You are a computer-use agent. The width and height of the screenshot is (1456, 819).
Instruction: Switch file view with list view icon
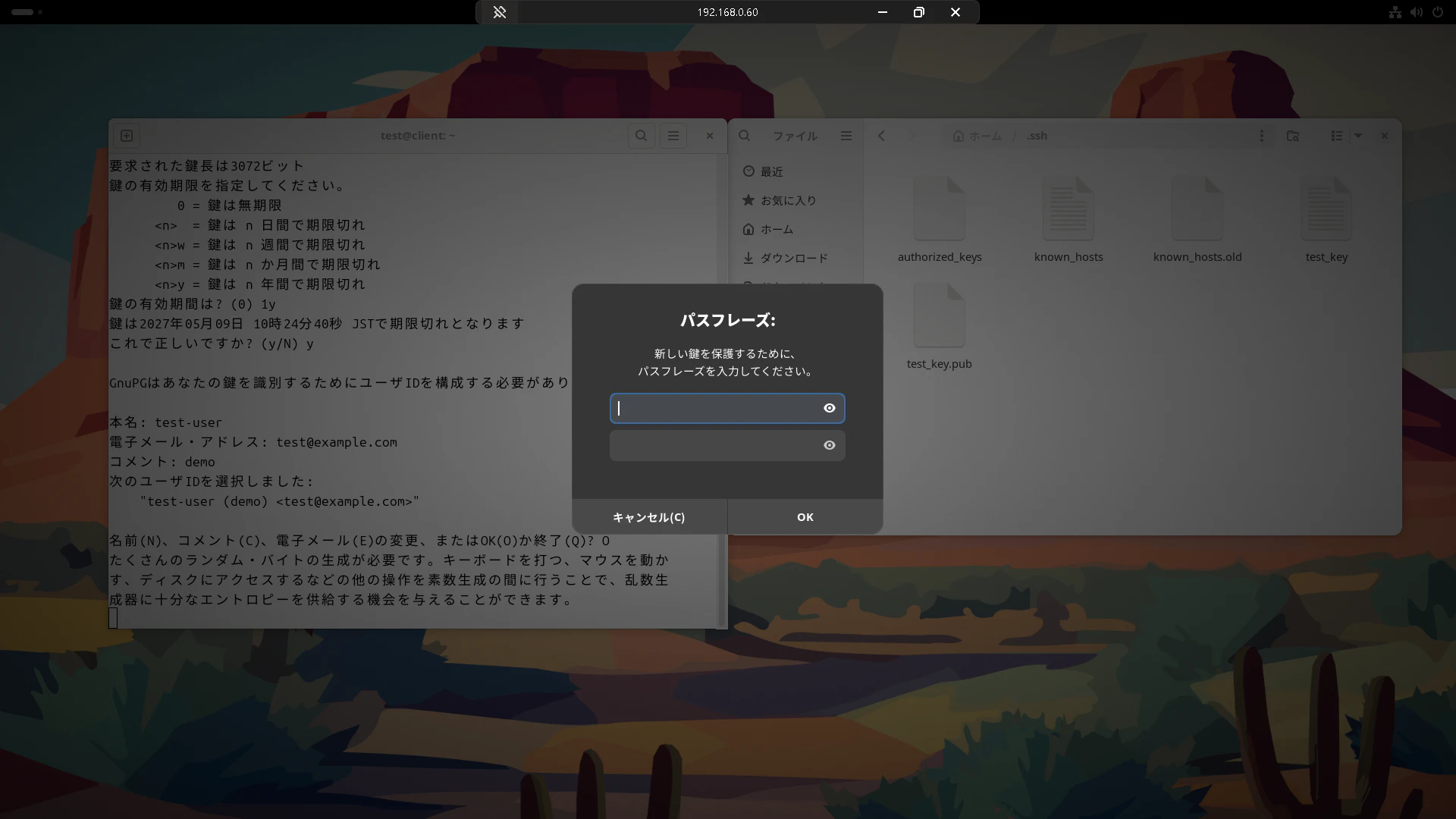tap(1337, 136)
